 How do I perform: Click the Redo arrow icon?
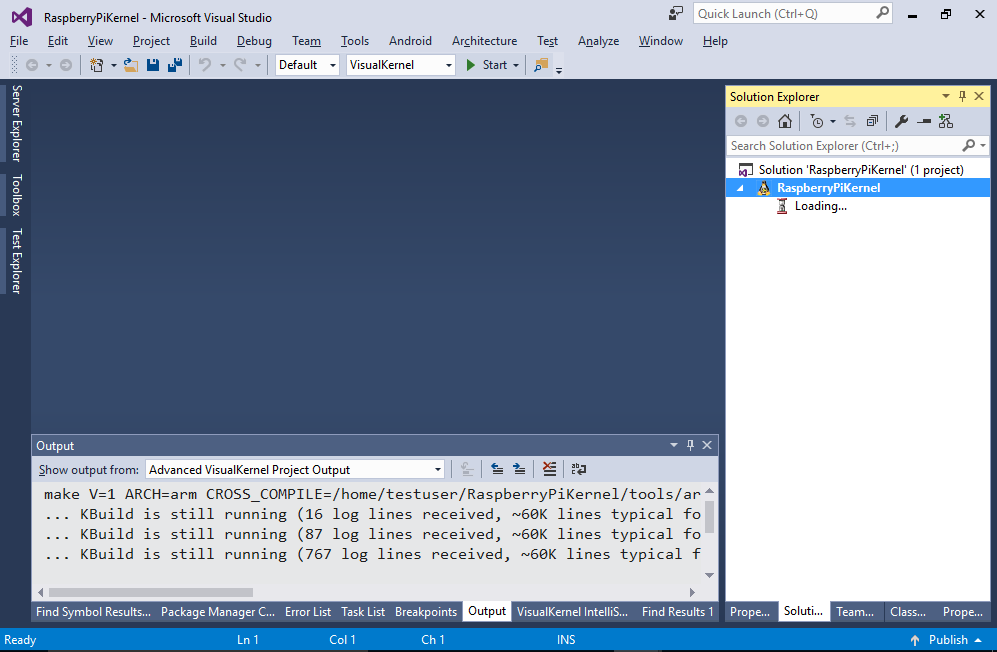240,65
